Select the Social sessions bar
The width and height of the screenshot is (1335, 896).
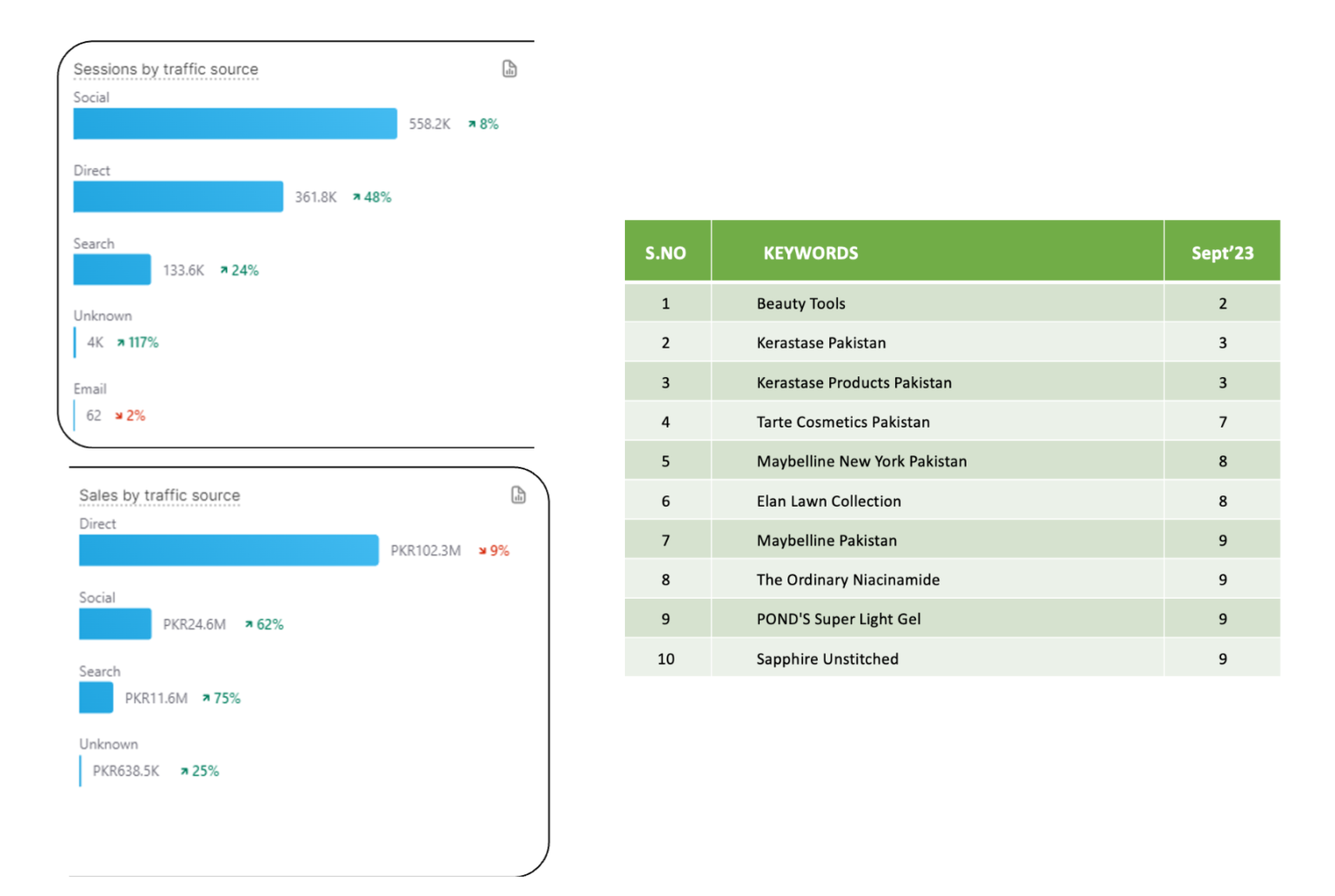(x=235, y=123)
